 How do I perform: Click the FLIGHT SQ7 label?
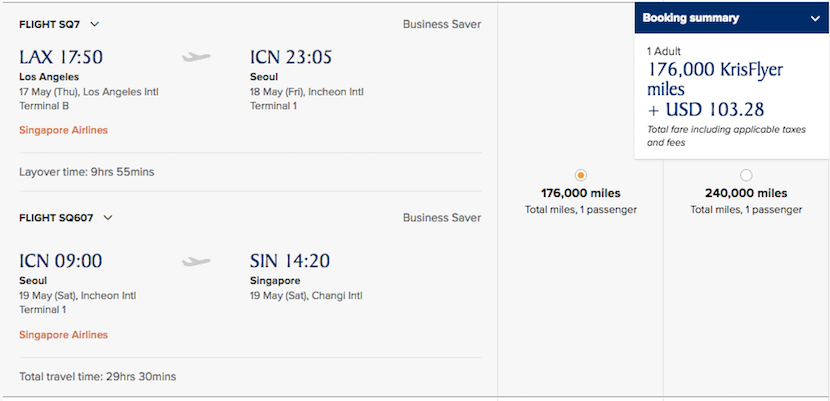51,24
